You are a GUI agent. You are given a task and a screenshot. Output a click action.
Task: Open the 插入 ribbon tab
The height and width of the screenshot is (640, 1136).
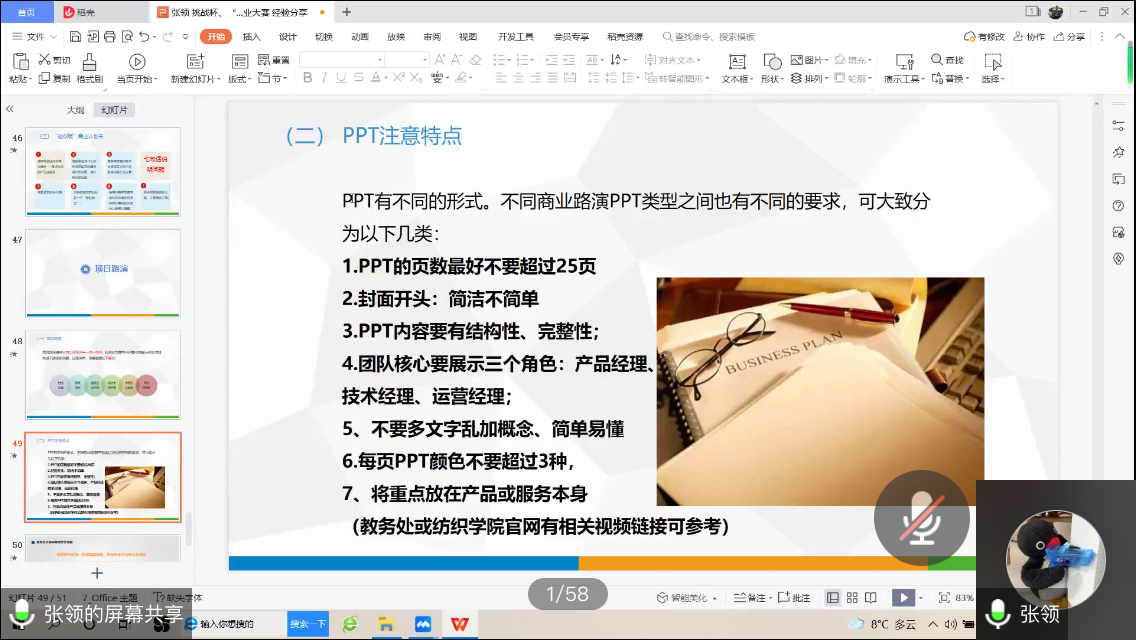[x=251, y=37]
